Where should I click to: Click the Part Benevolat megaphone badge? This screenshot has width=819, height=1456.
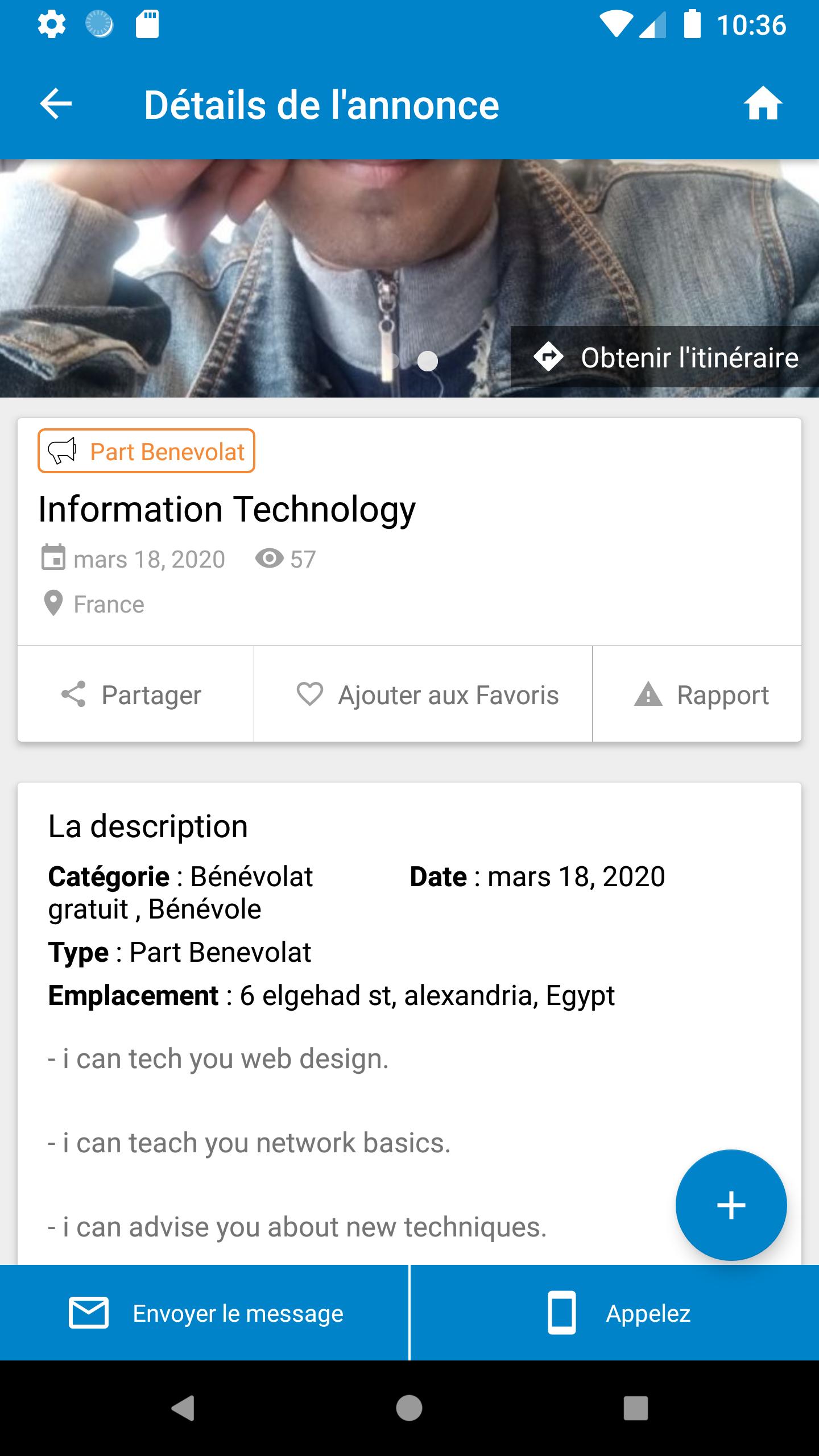146,452
